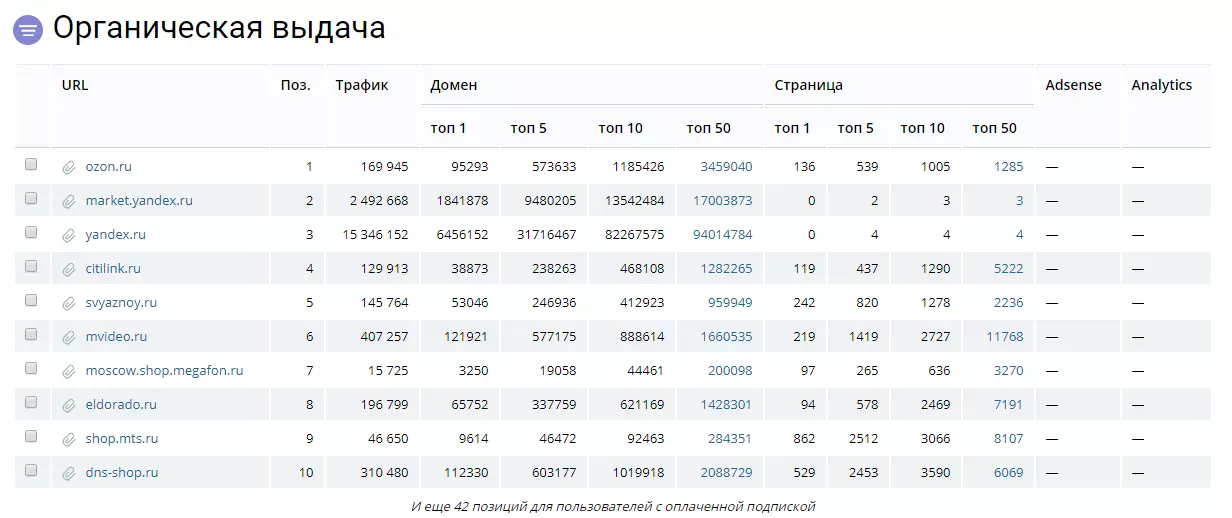Follow the yandex.ru link

coord(116,235)
